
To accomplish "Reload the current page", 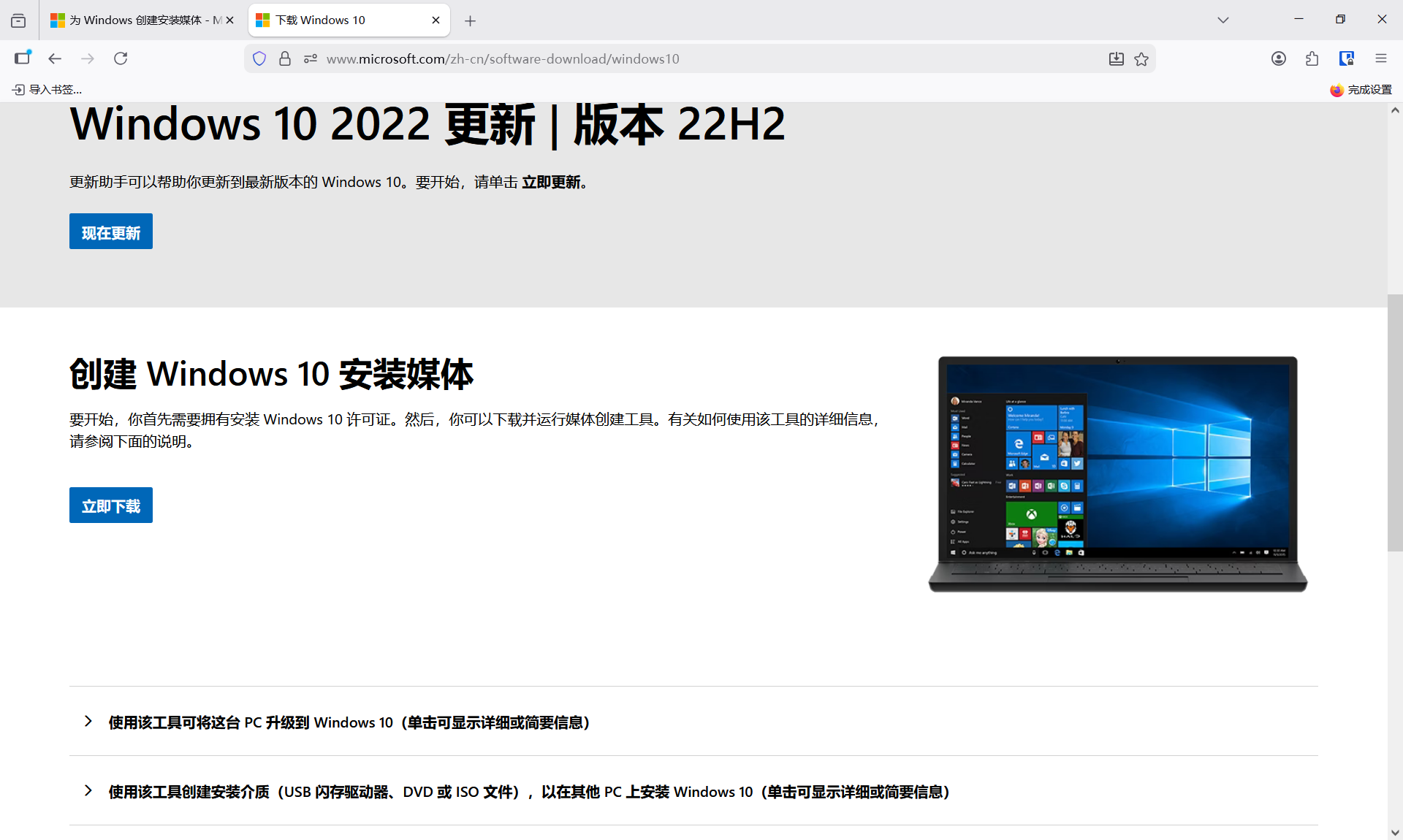I will click(121, 58).
